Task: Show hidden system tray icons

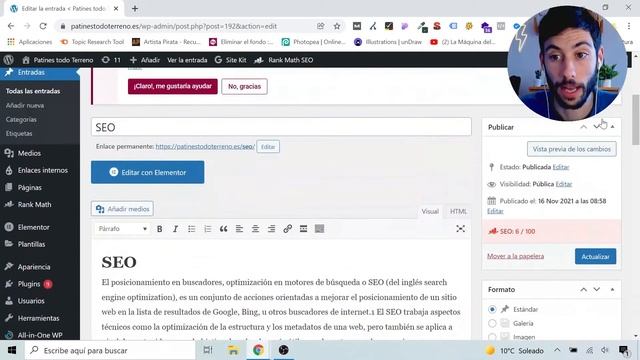Action: [x=557, y=350]
